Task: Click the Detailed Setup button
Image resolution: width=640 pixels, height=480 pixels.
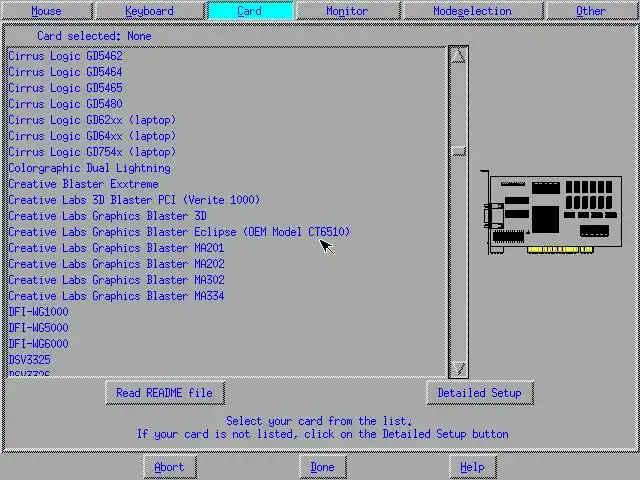Action: tap(480, 393)
